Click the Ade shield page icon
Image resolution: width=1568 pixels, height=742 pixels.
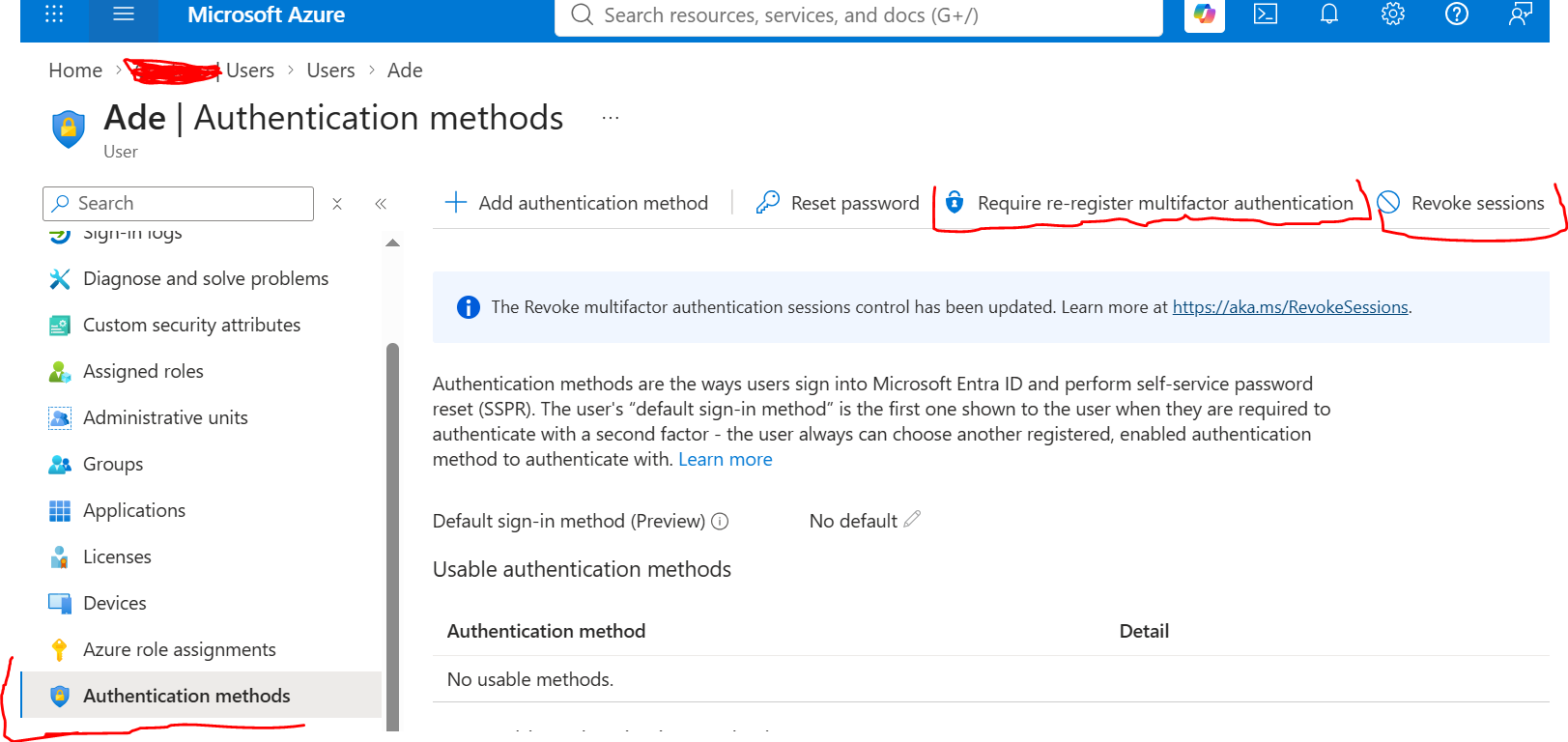point(69,128)
